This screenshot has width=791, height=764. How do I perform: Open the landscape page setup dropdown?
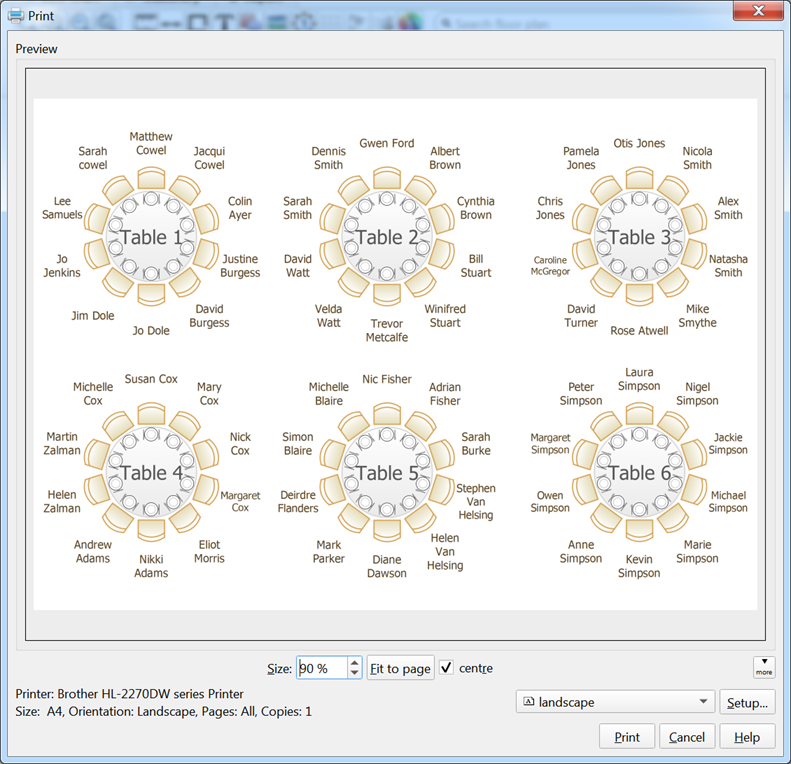704,702
